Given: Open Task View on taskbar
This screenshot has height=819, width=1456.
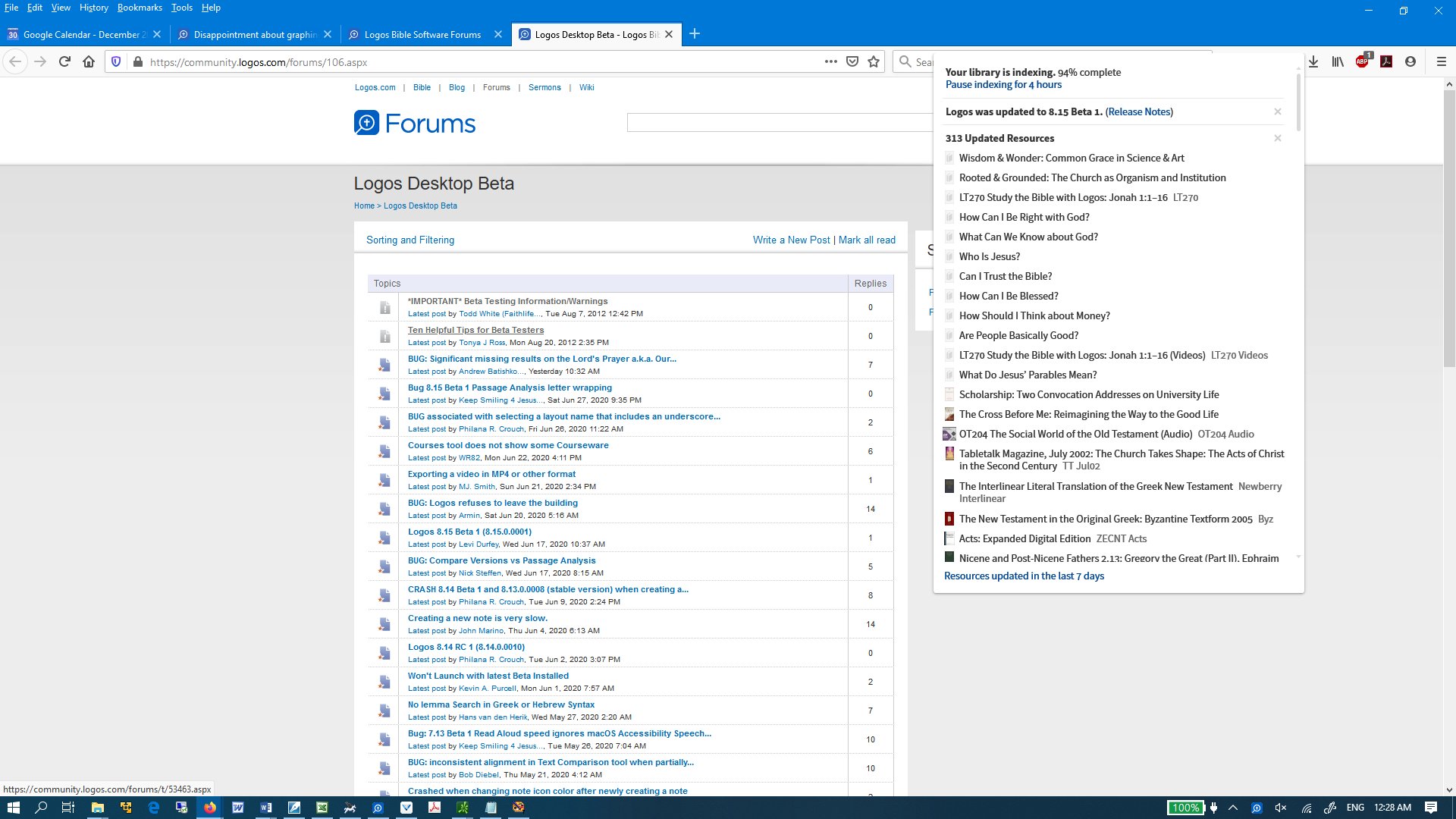Looking at the screenshot, I should [67, 808].
